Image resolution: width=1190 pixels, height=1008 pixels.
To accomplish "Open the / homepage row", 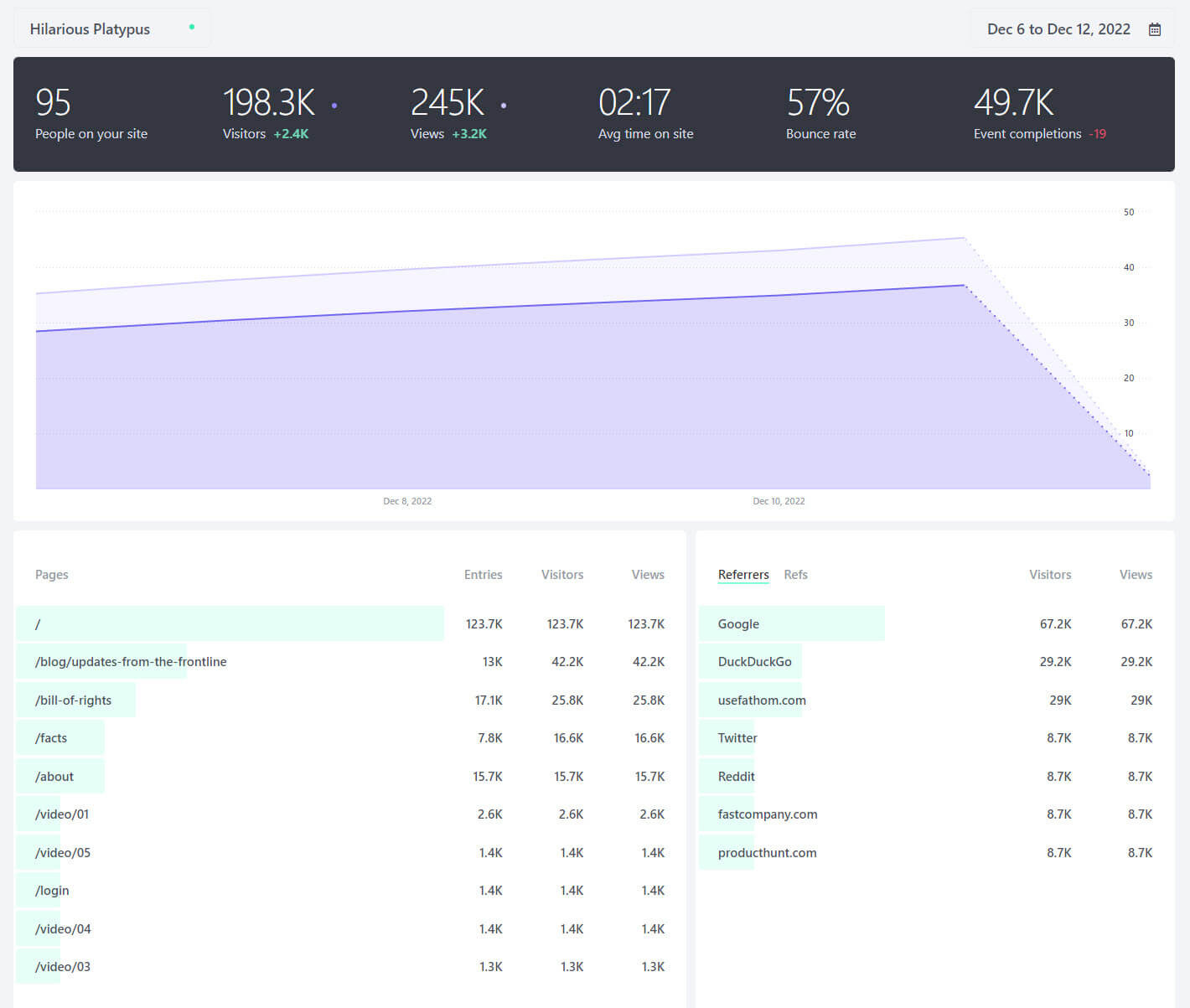I will click(x=350, y=623).
